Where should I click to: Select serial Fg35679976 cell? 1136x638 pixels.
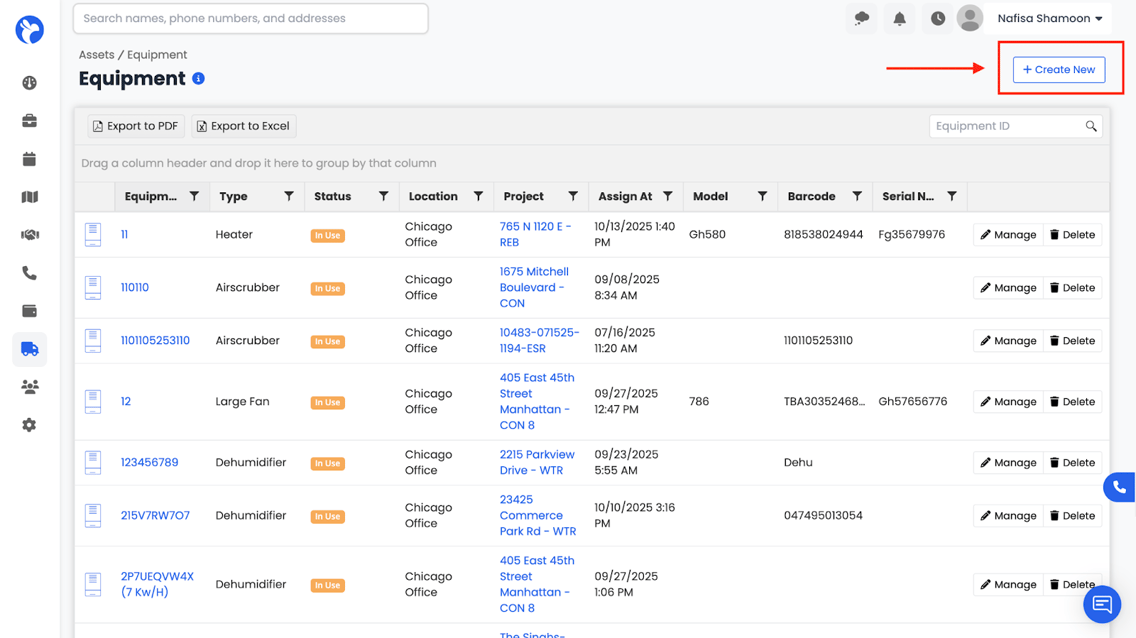[x=911, y=235]
